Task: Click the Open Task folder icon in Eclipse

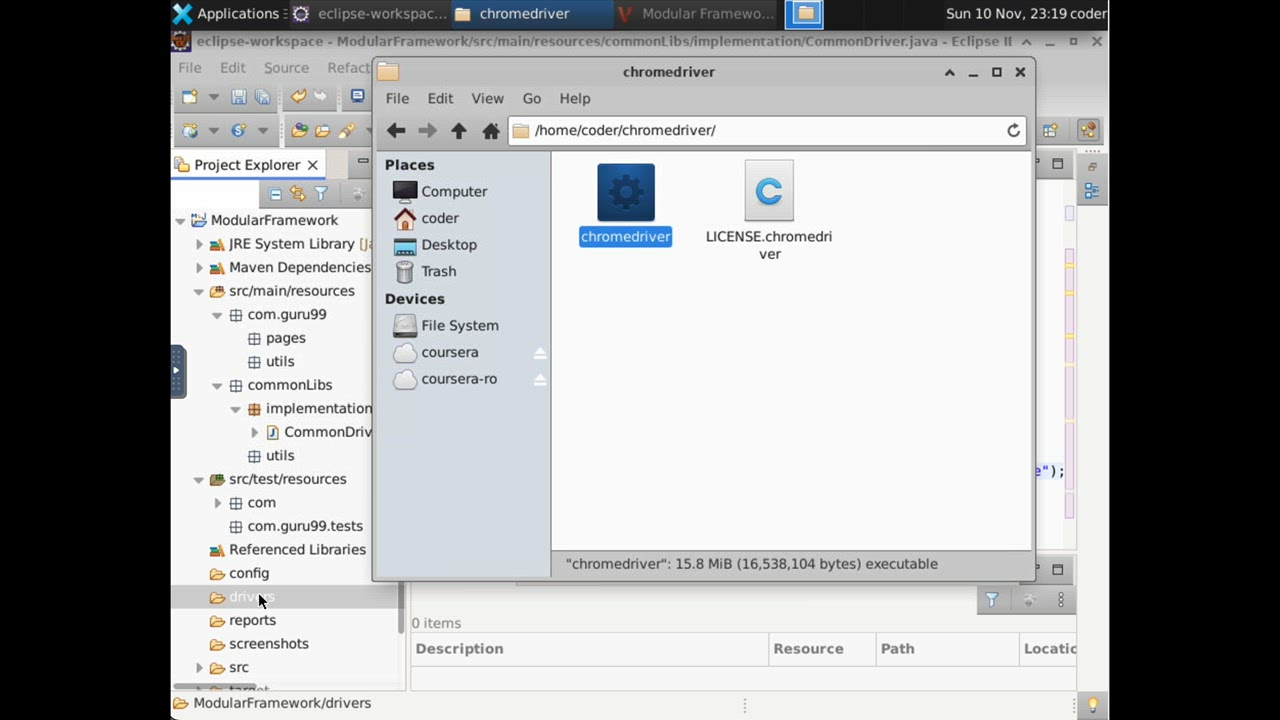Action: [x=322, y=130]
